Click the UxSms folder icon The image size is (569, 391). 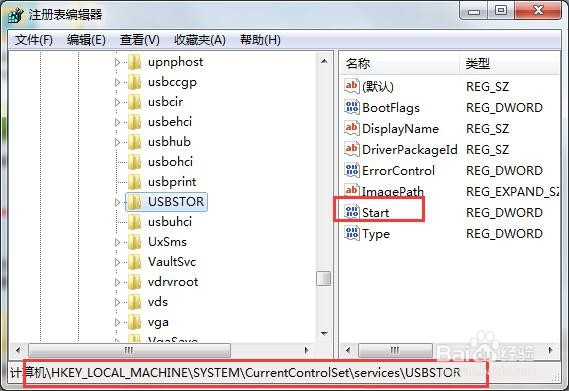[x=135, y=242]
